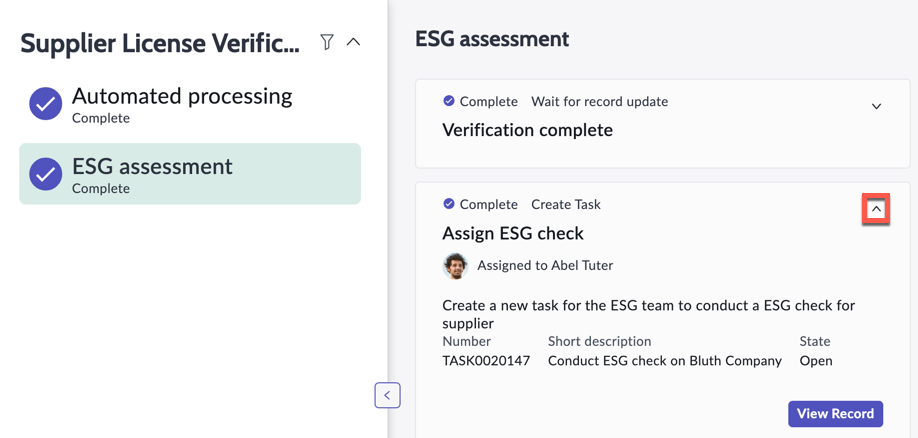The width and height of the screenshot is (918, 438).
Task: Collapse the left sidebar panel
Action: tap(387, 395)
